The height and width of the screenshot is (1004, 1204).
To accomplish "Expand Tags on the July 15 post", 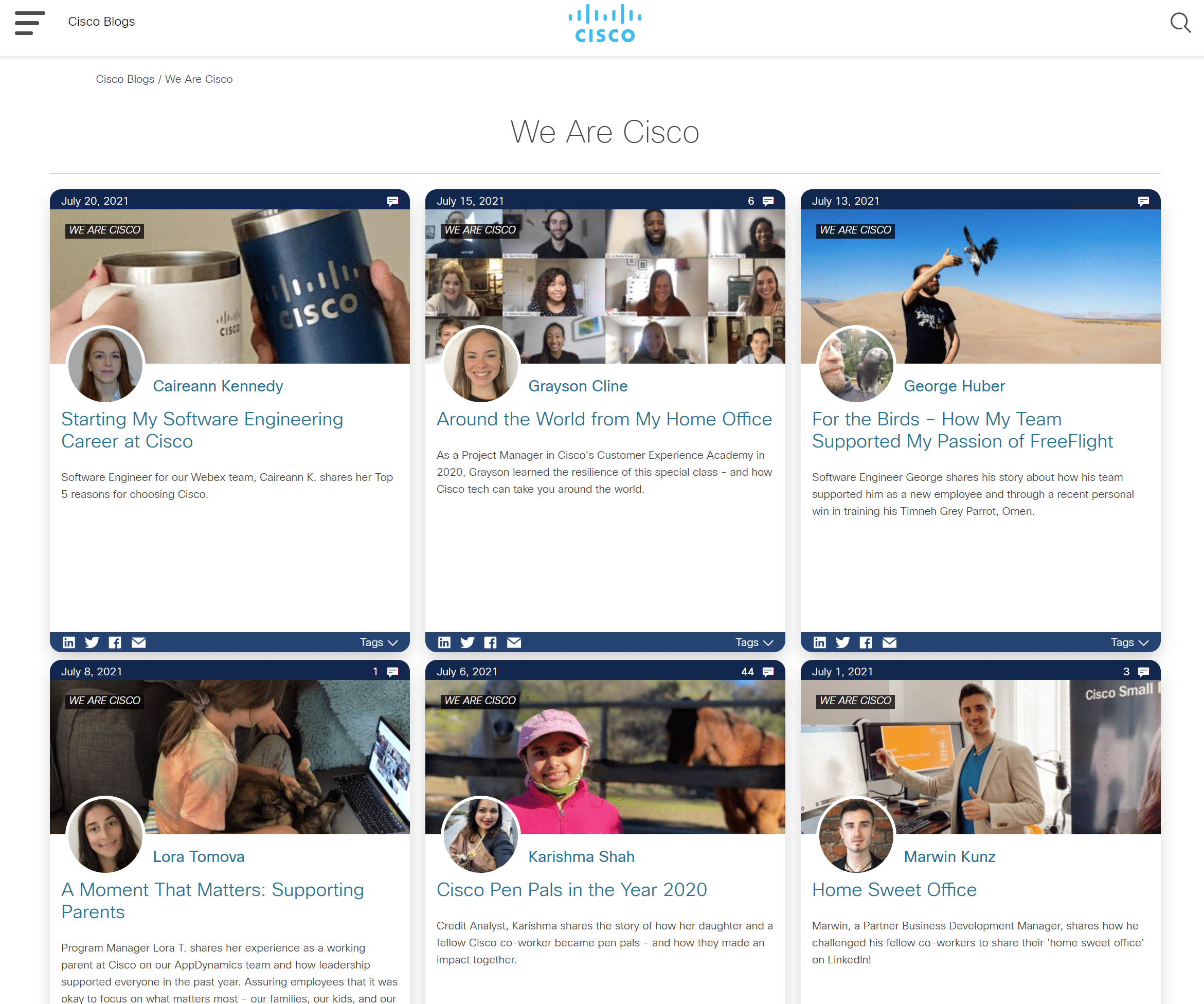I will click(754, 643).
